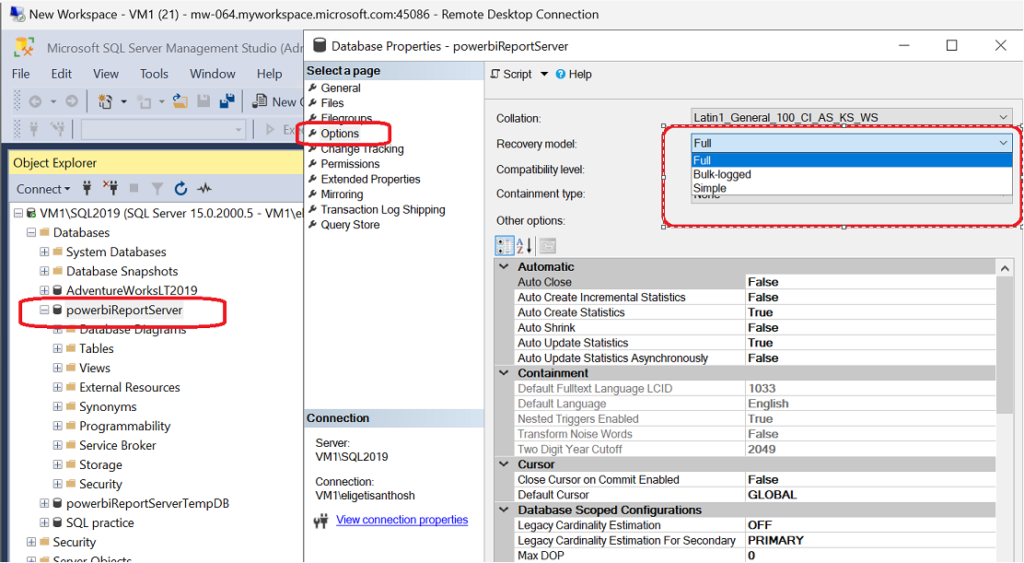Click the Save All toolbar icon
This screenshot has height=563, width=1024.
227,101
